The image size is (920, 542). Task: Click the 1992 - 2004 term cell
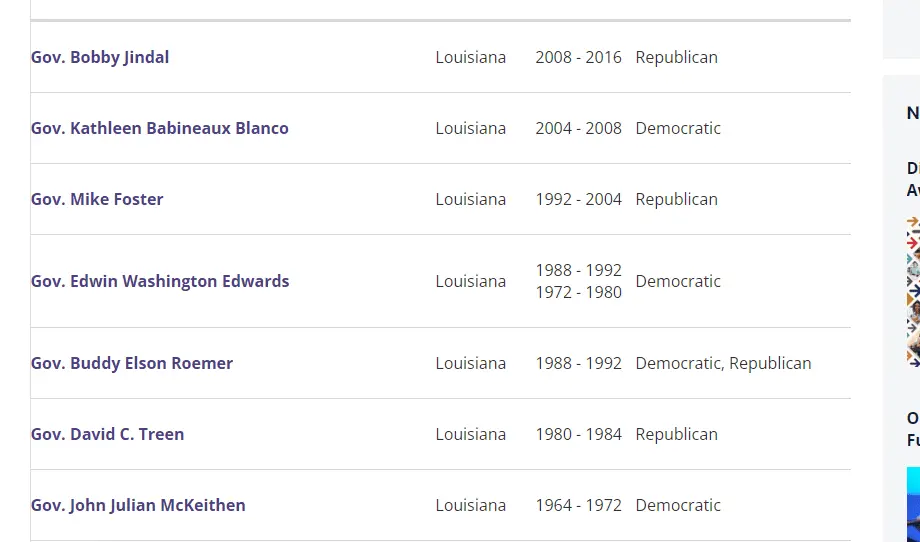click(x=578, y=199)
